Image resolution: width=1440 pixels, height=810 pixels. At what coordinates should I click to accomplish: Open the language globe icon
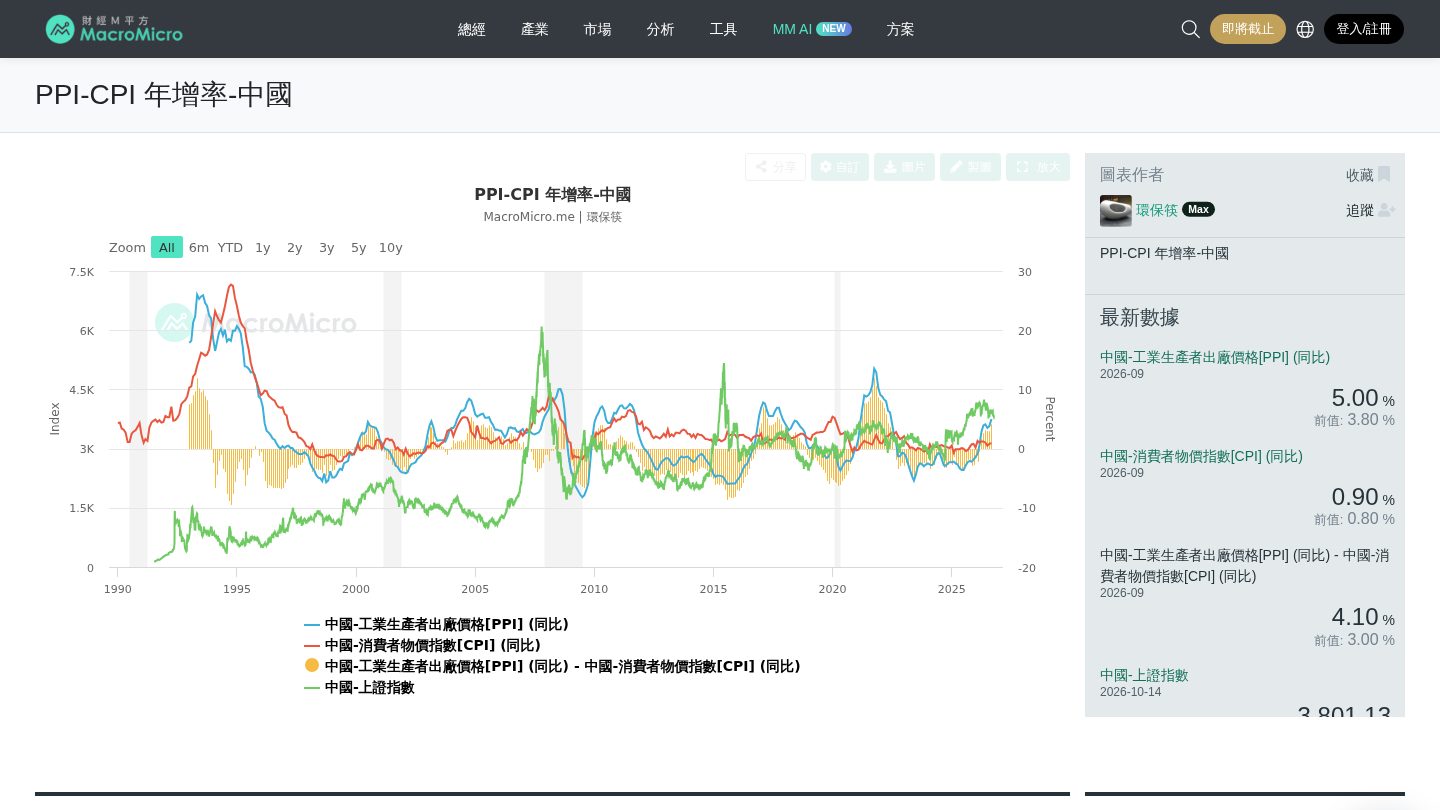(x=1305, y=29)
